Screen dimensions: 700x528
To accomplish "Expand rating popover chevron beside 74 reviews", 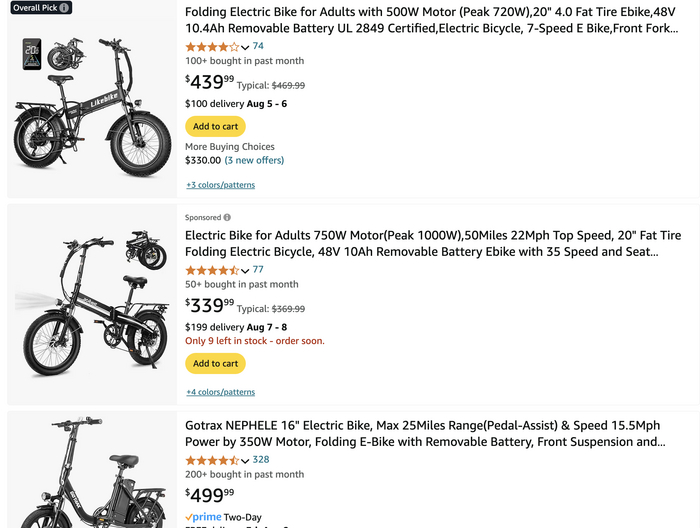I will pos(245,47).
